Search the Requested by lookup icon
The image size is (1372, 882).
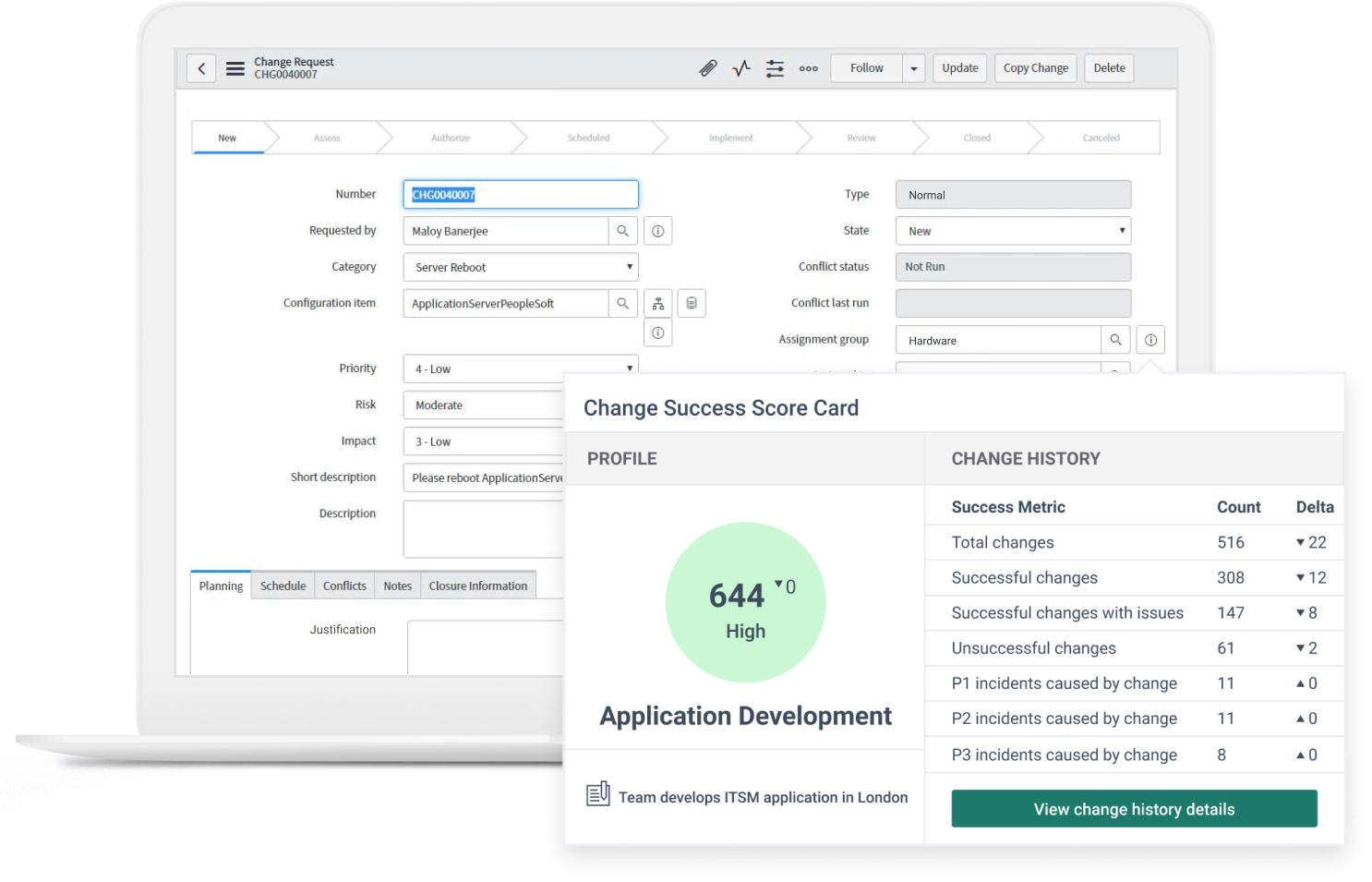(623, 231)
